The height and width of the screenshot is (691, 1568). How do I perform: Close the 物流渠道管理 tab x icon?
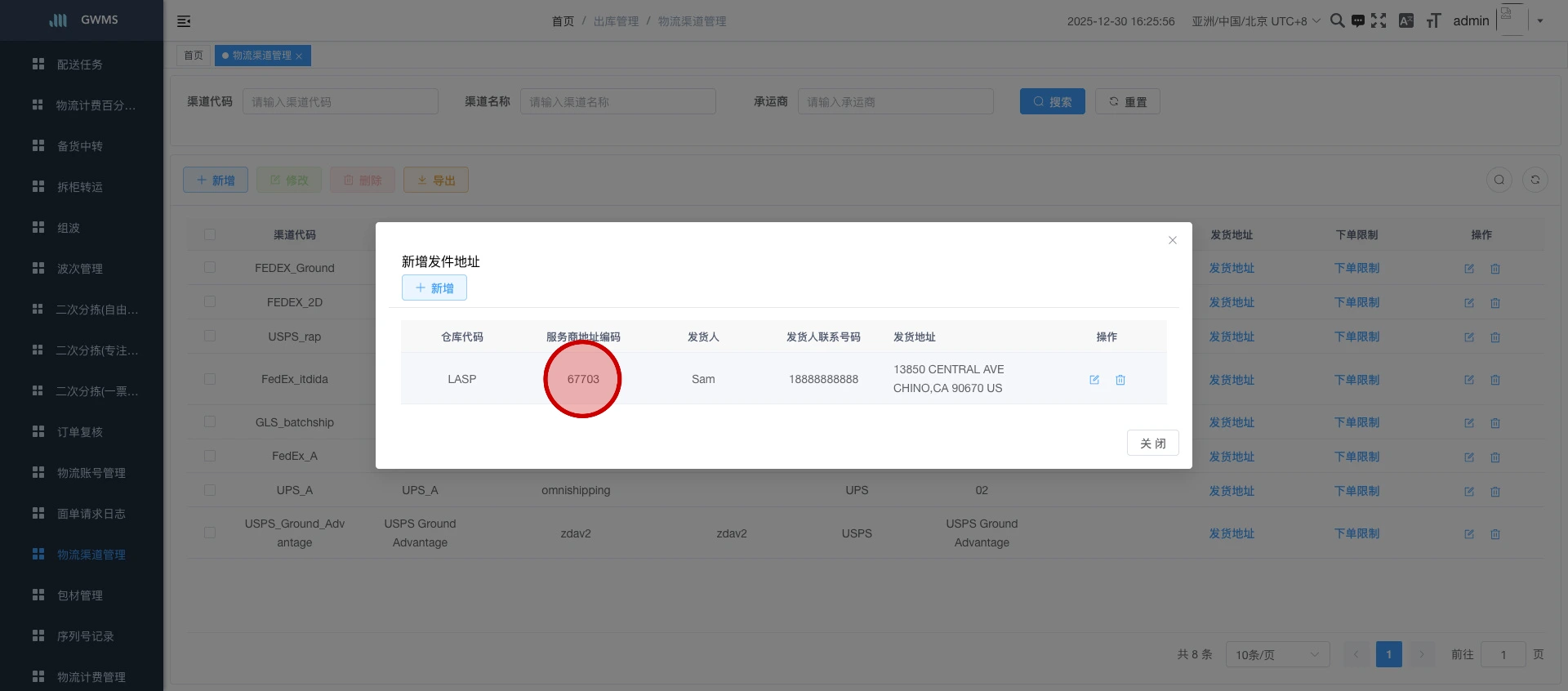click(299, 56)
